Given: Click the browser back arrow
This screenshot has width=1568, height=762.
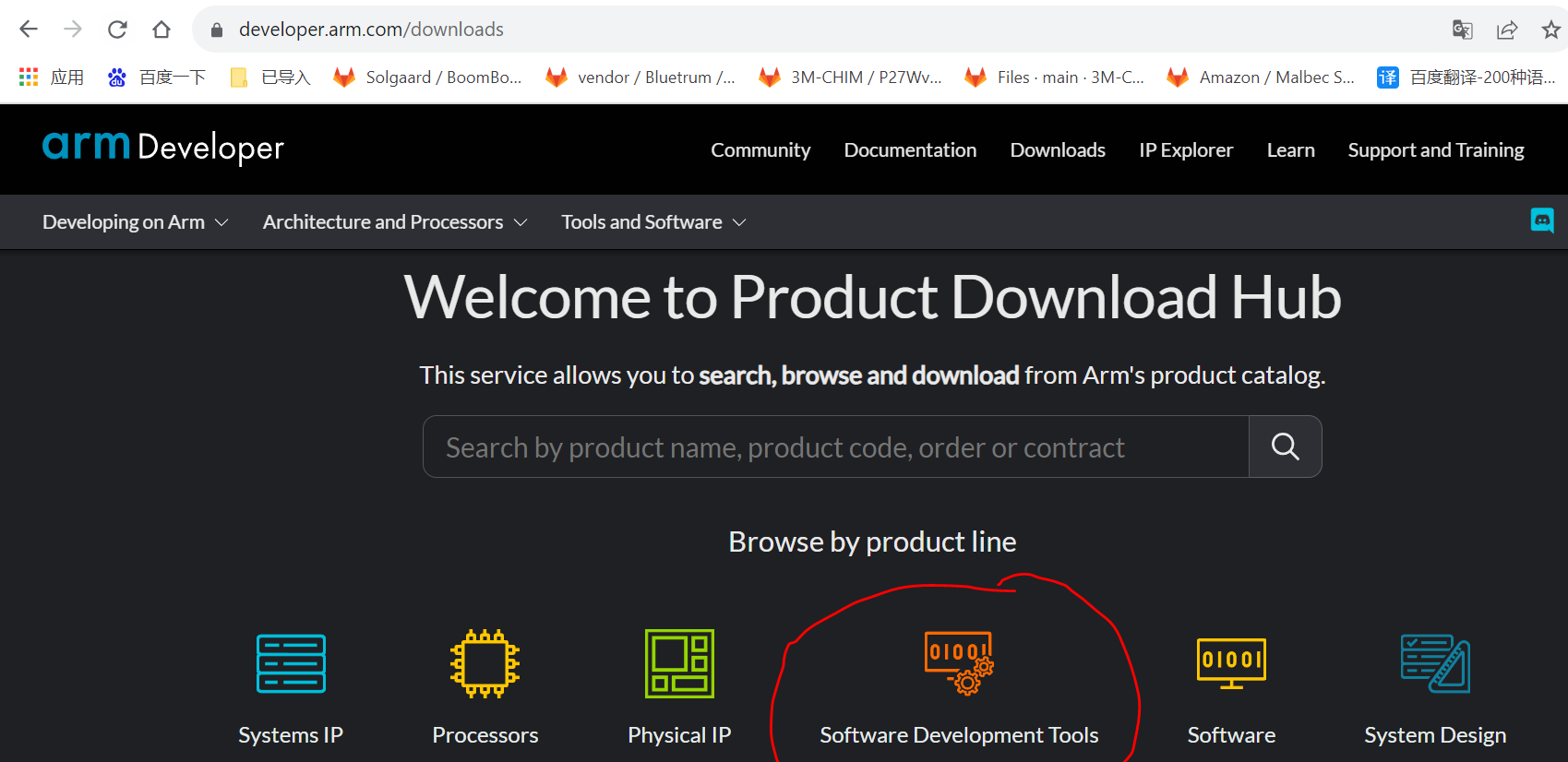Looking at the screenshot, I should tap(29, 30).
